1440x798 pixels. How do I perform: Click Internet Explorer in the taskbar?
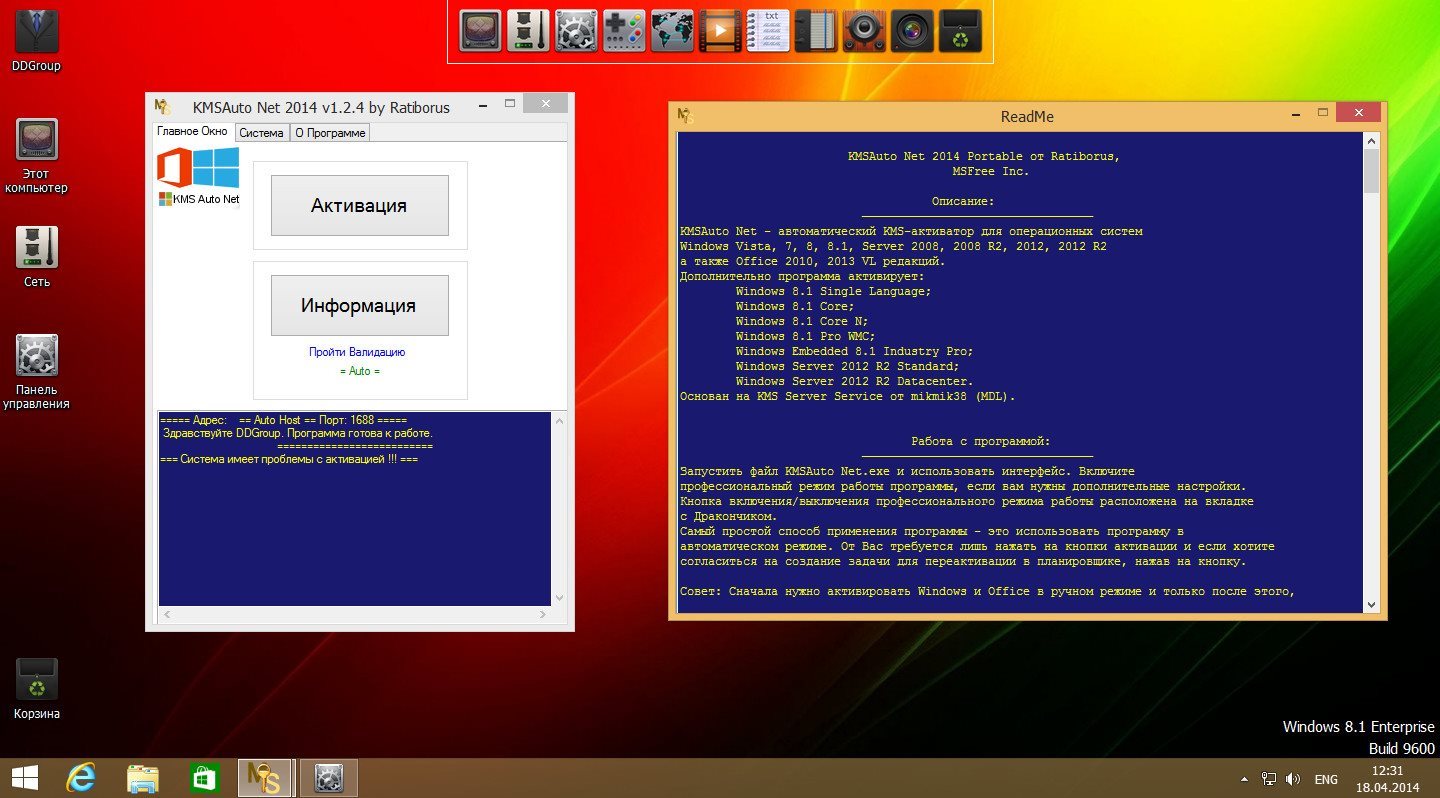click(80, 777)
